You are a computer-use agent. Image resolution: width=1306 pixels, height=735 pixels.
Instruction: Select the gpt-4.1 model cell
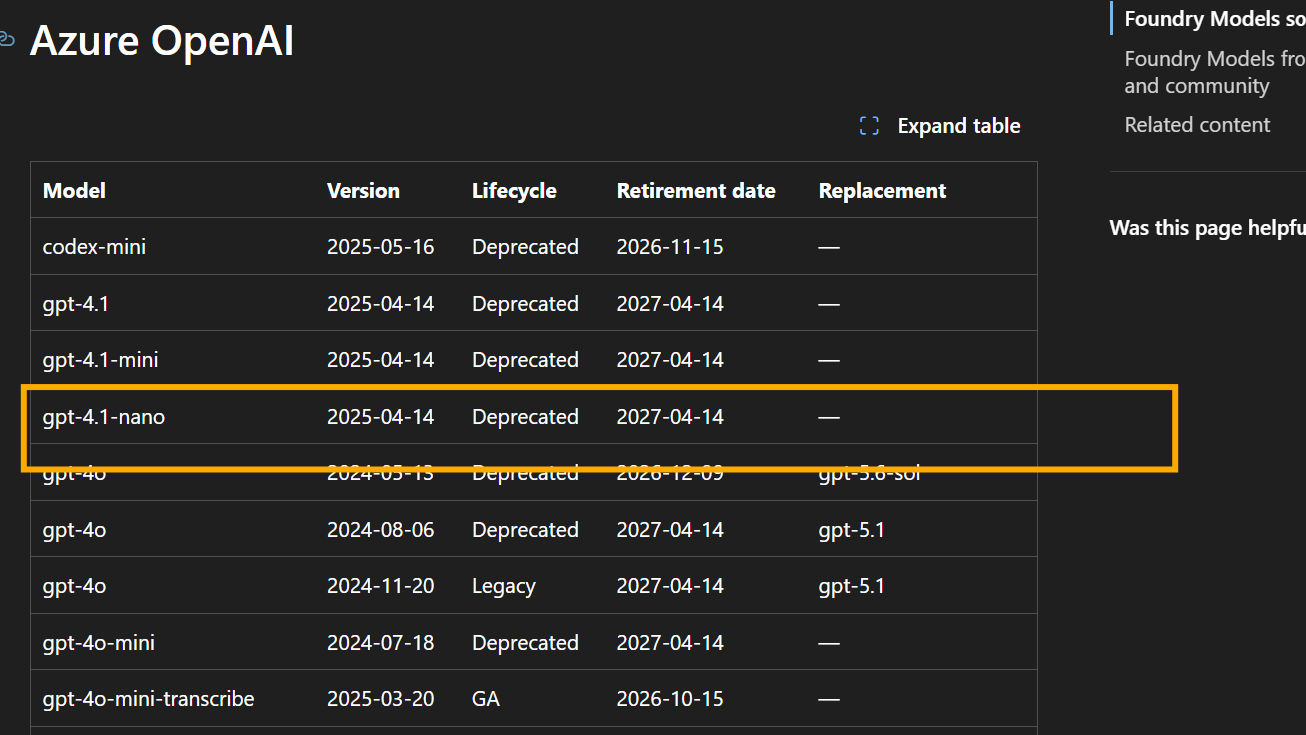[76, 303]
